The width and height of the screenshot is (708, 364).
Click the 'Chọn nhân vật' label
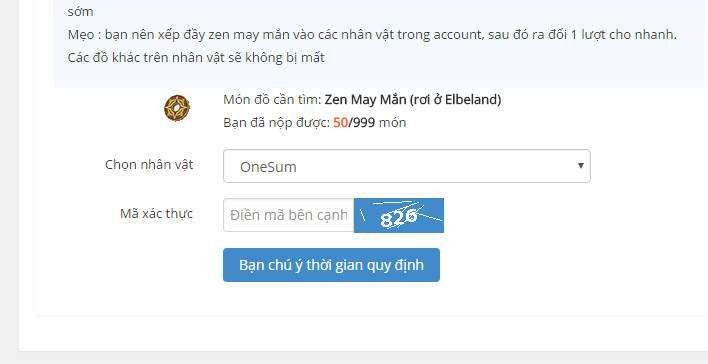149,165
